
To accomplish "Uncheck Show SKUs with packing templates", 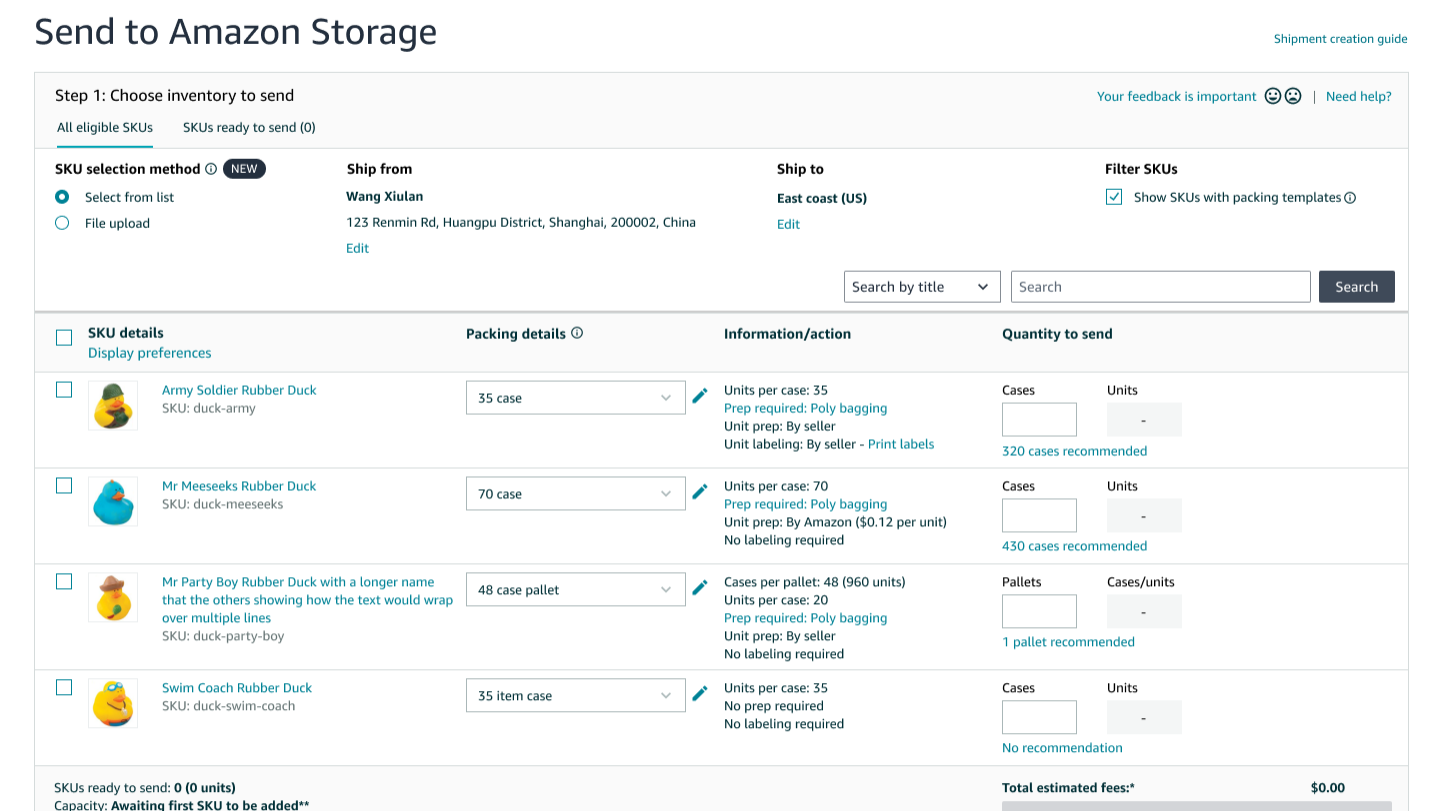I will tap(1114, 197).
